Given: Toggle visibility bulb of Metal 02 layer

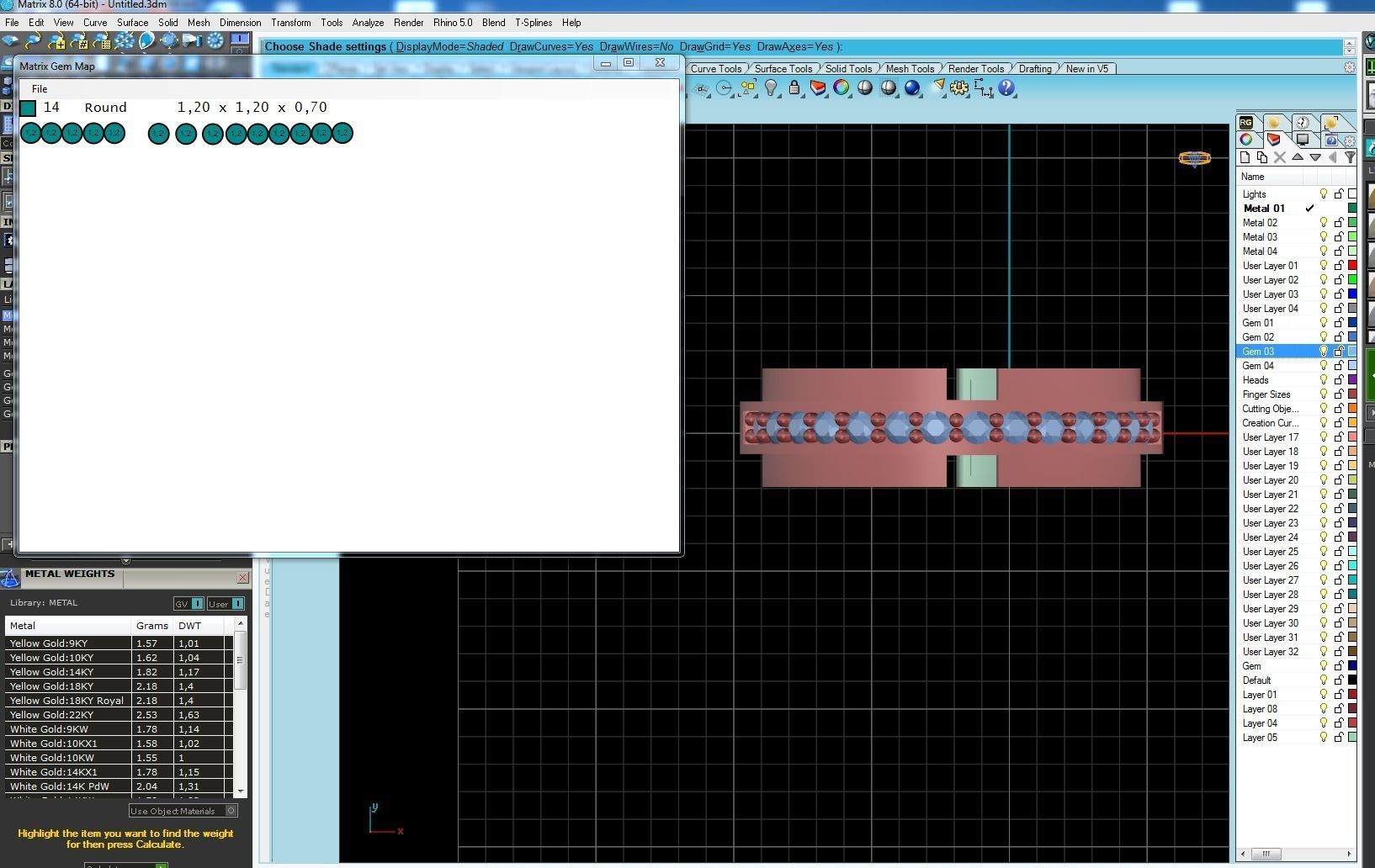Looking at the screenshot, I should (1324, 223).
